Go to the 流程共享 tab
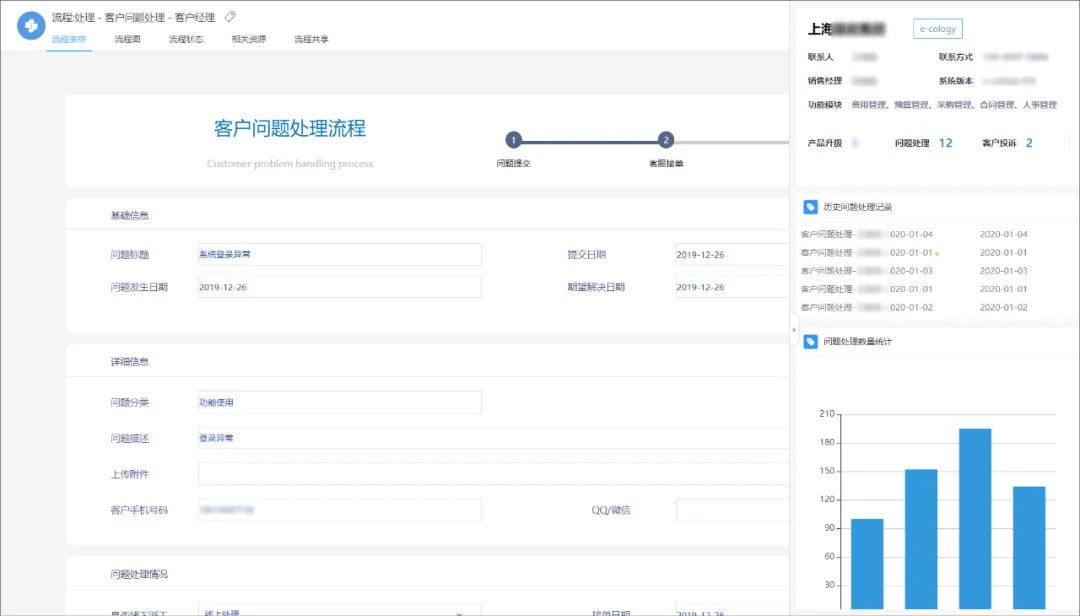The width and height of the screenshot is (1080, 616). [x=311, y=39]
